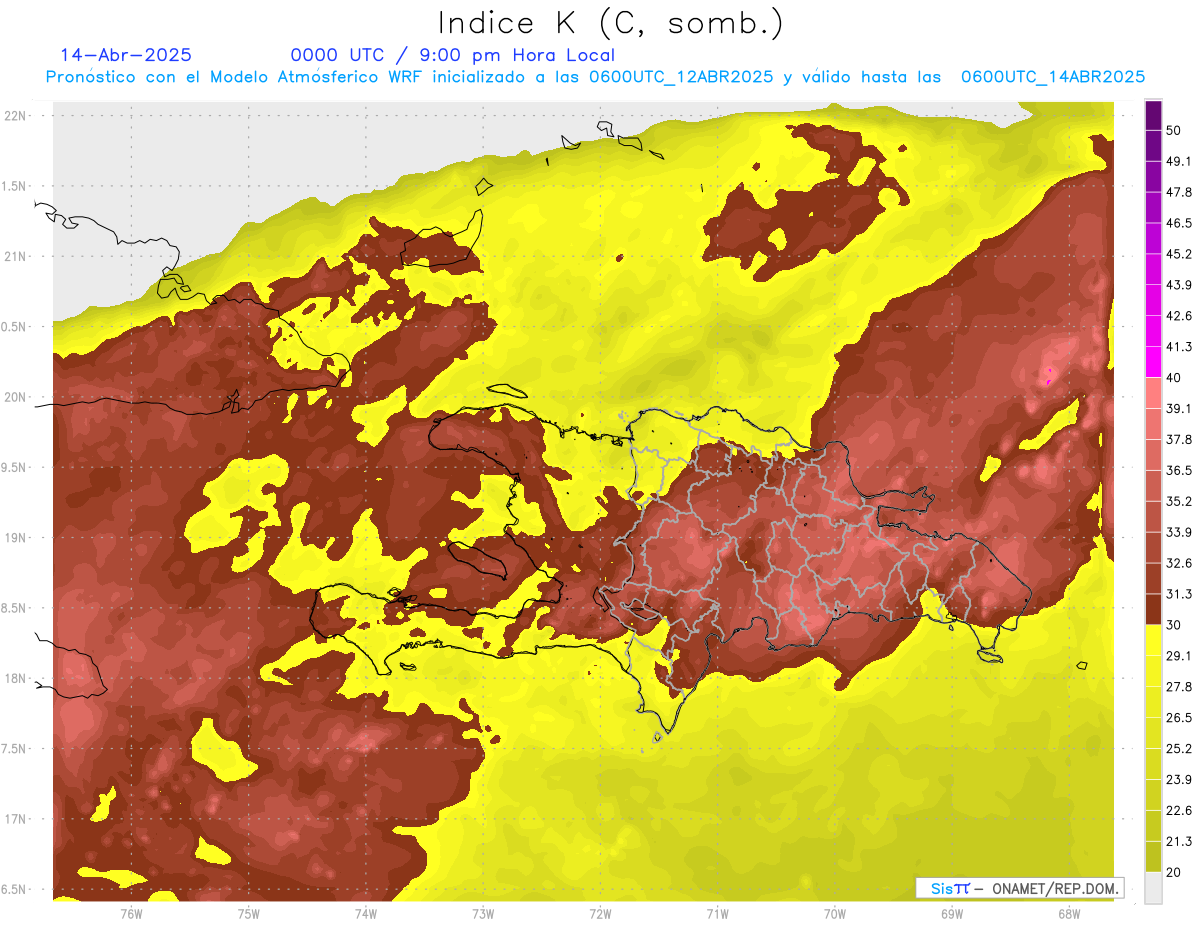Click the color scale value '31.3'
The height and width of the screenshot is (927, 1200).
click(1179, 594)
